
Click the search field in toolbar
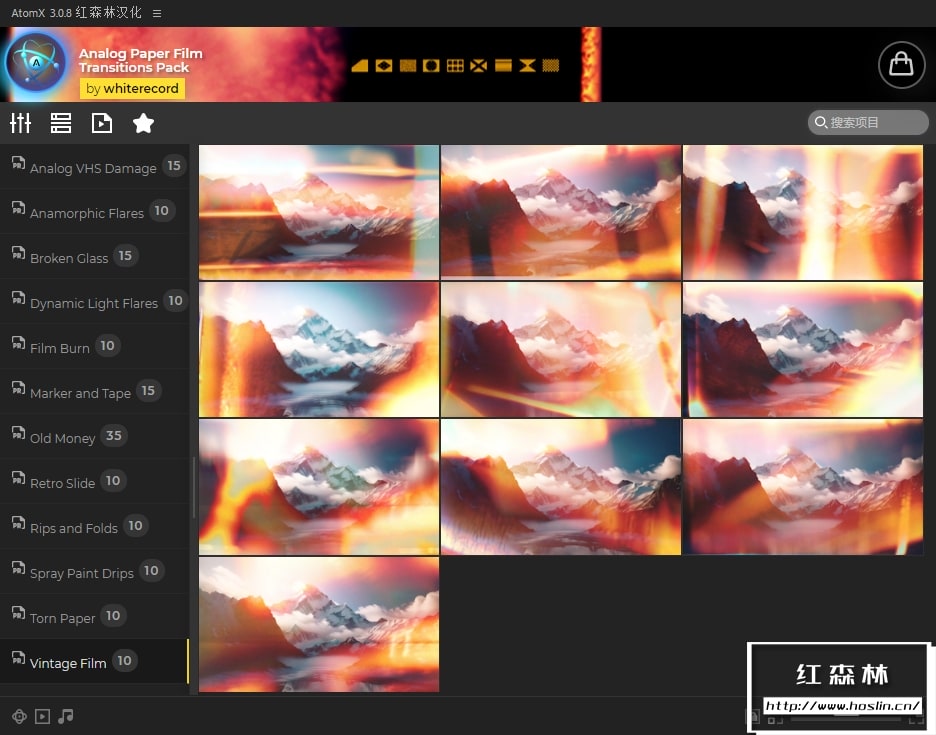[868, 122]
